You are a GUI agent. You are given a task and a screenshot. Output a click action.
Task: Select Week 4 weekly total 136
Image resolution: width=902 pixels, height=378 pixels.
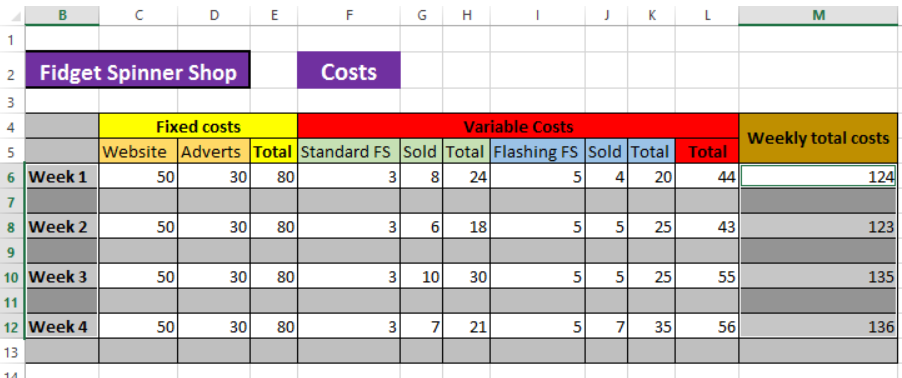tap(819, 327)
